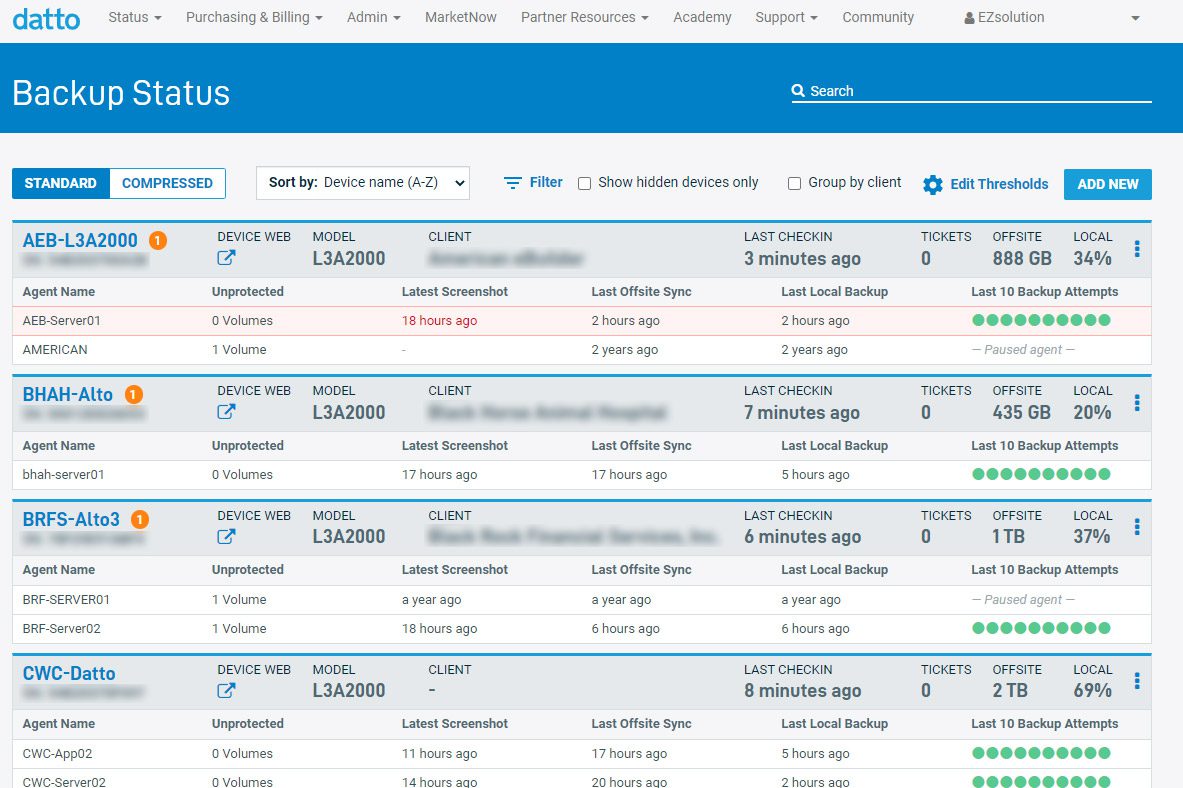Open the Sort by dropdown
Image resolution: width=1183 pixels, height=788 pixels.
(x=363, y=183)
